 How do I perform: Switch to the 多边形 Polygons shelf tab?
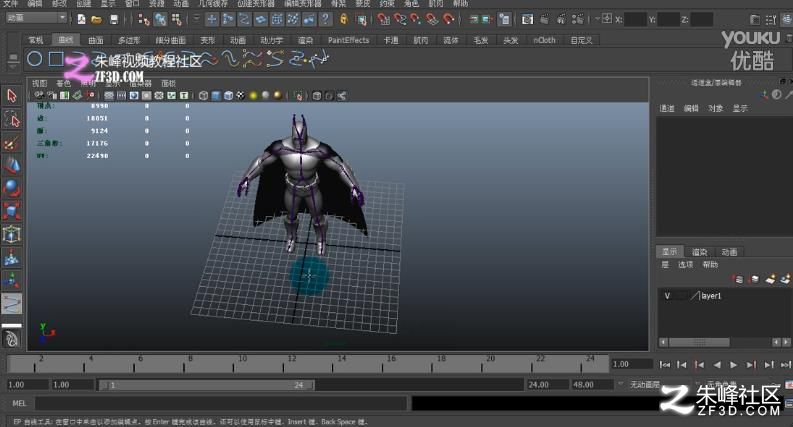pos(129,40)
